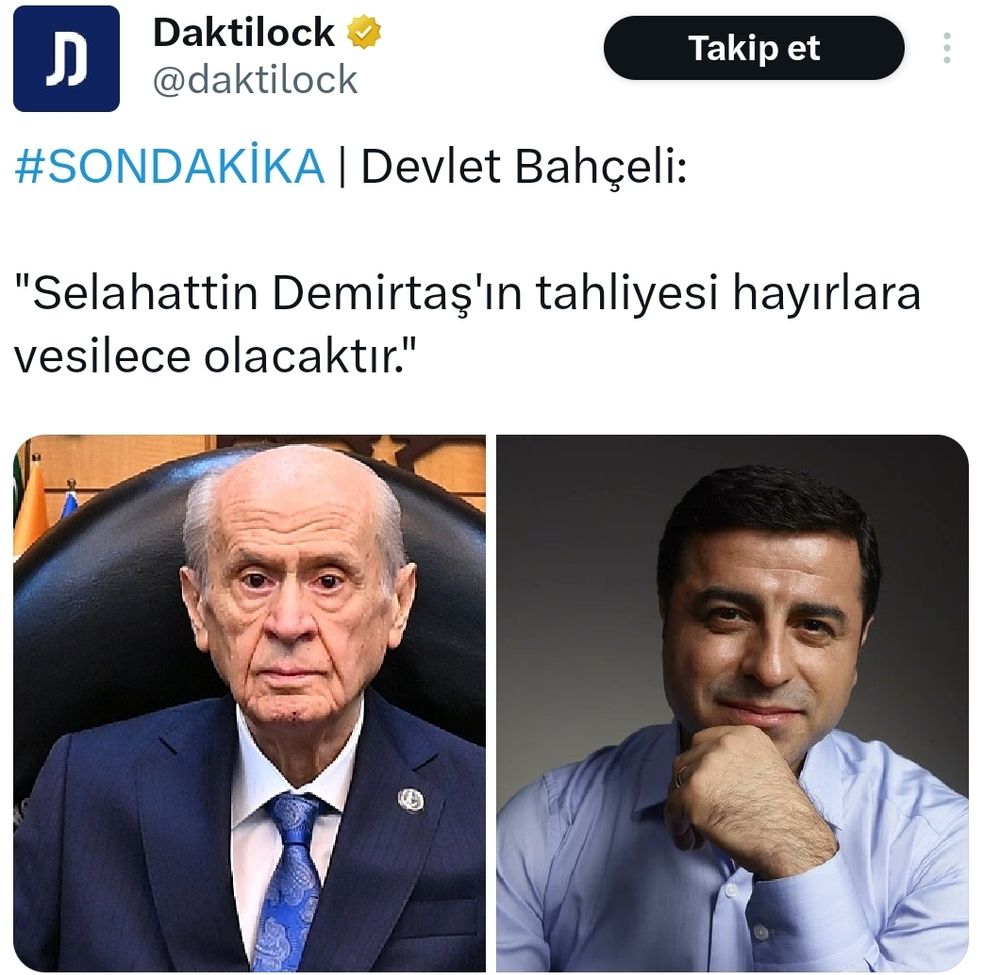Image resolution: width=1000 pixels, height=975 pixels.
Task: Follow the account with Takip et
Action: click(x=754, y=48)
